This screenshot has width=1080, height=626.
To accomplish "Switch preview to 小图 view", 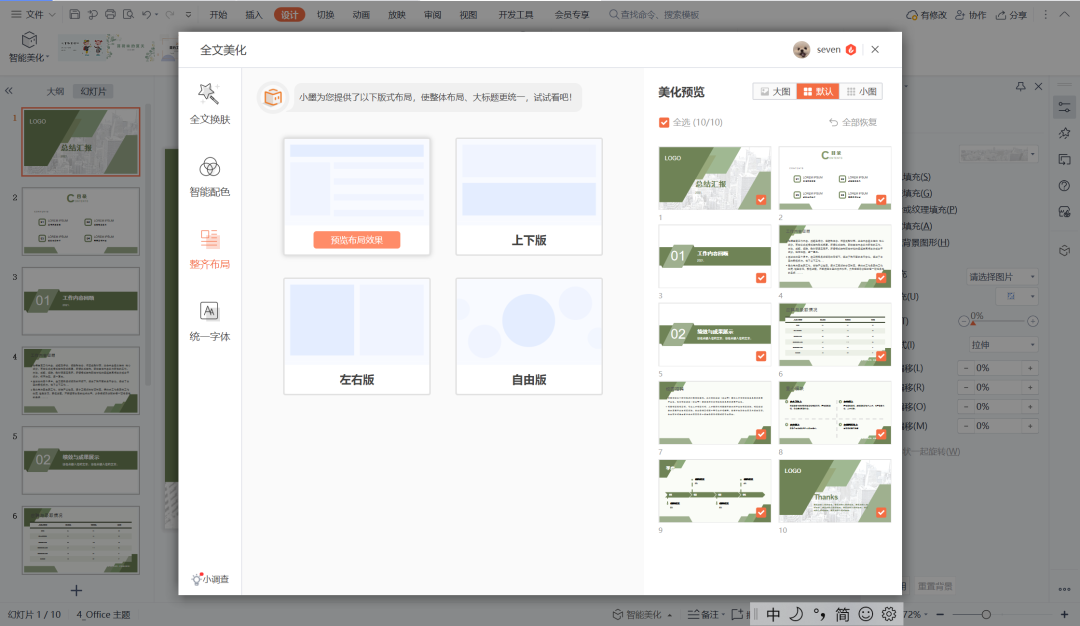I will pyautogui.click(x=861, y=91).
